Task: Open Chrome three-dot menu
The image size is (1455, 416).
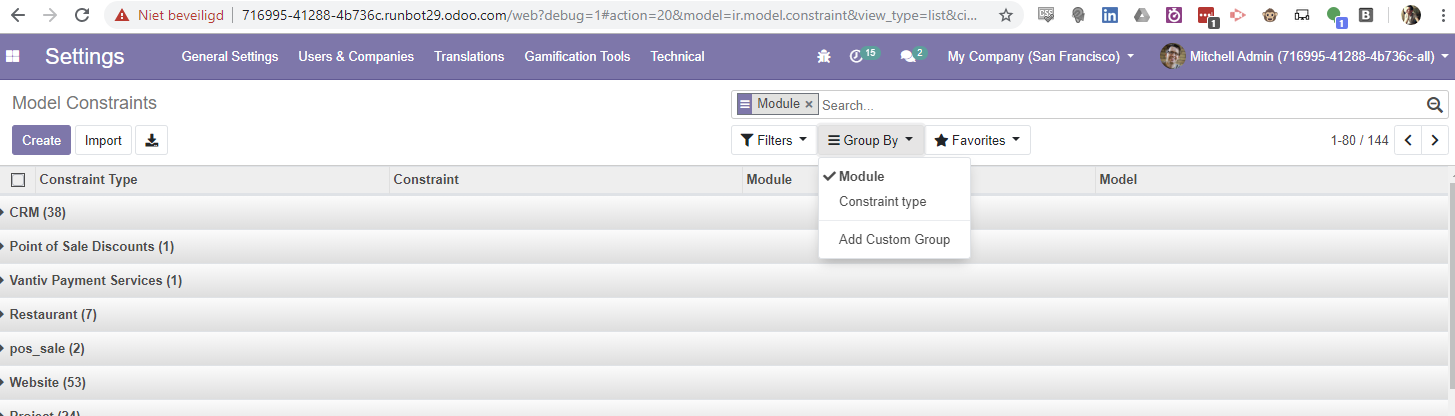Action: coord(1441,15)
